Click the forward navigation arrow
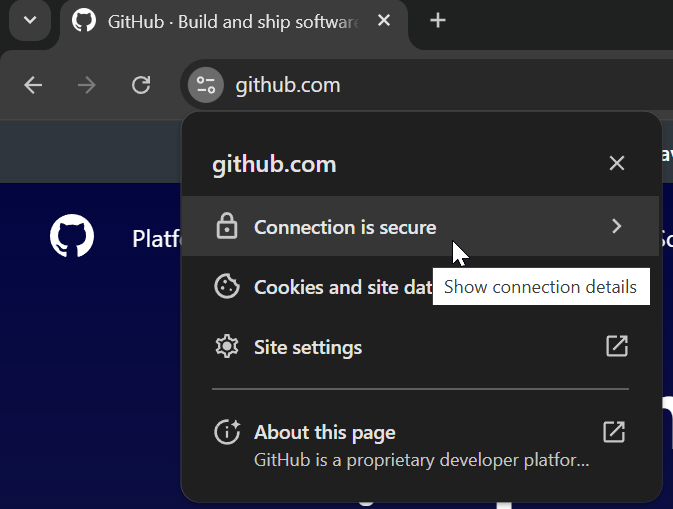Viewport: 673px width, 509px height. pyautogui.click(x=87, y=85)
